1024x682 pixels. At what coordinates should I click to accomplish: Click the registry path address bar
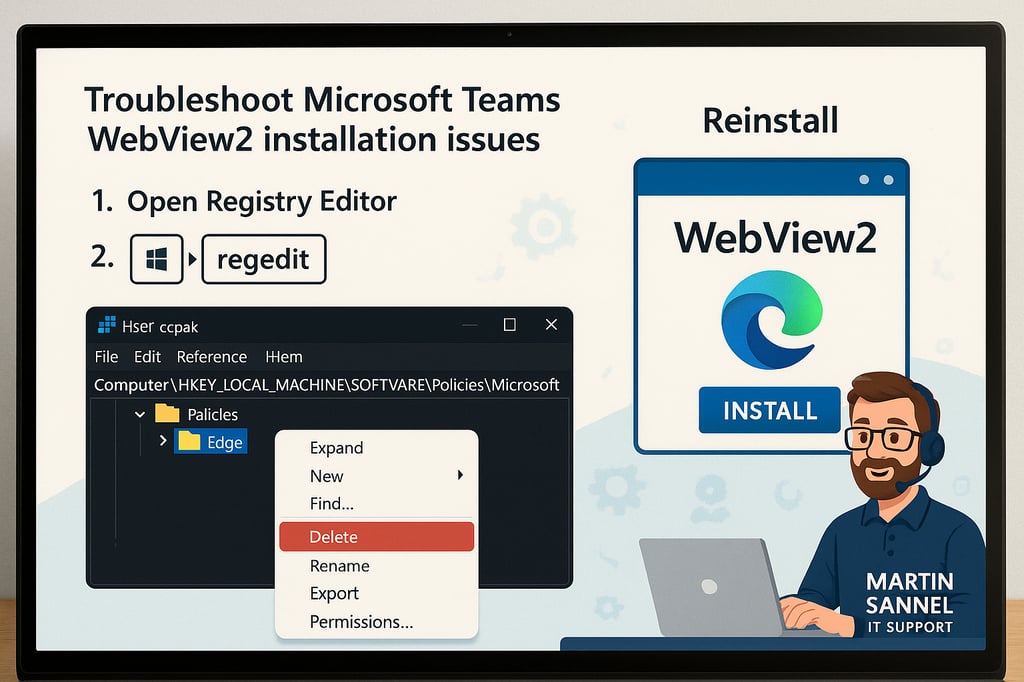(327, 385)
